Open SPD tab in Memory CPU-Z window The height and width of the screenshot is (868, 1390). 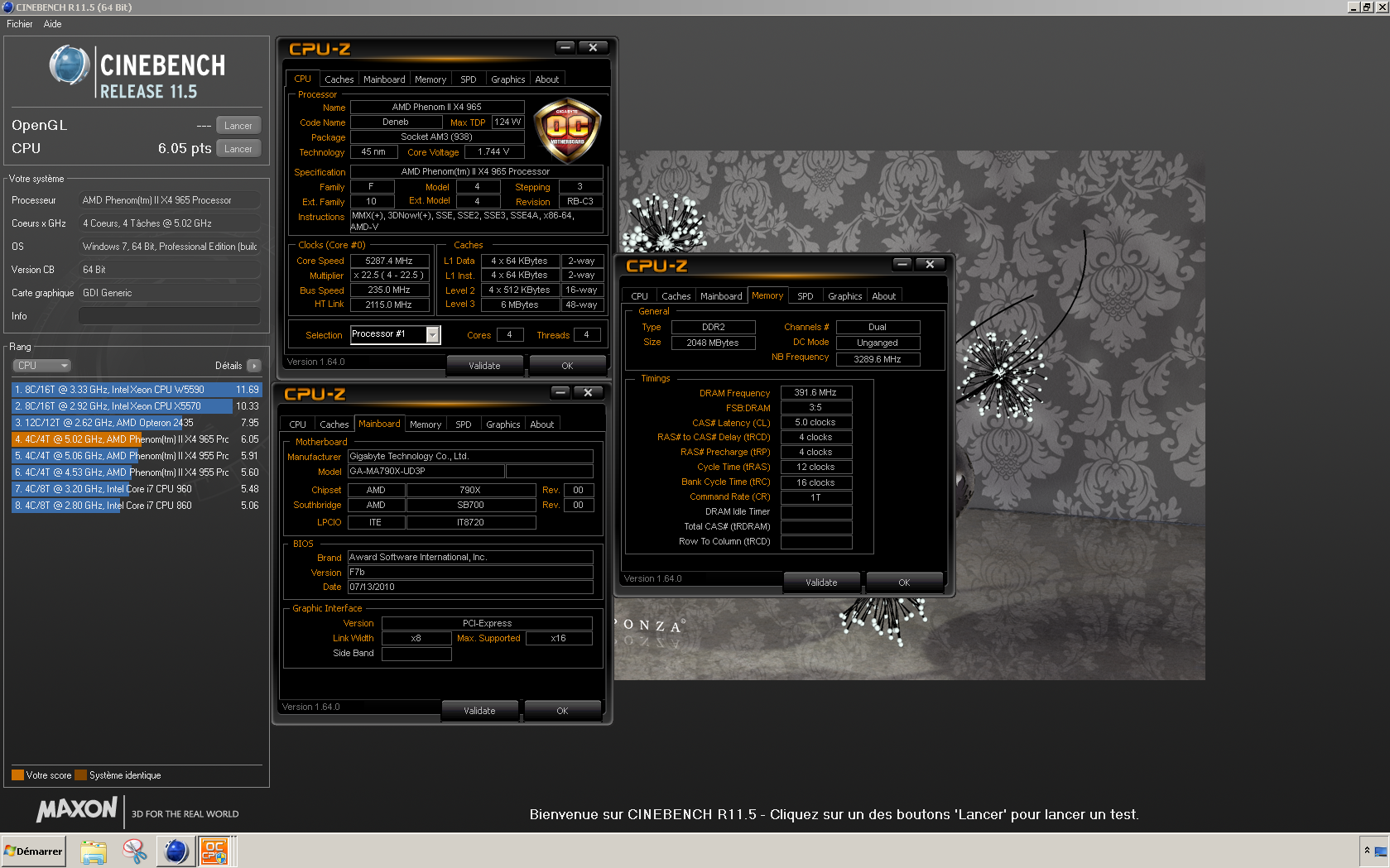point(806,296)
